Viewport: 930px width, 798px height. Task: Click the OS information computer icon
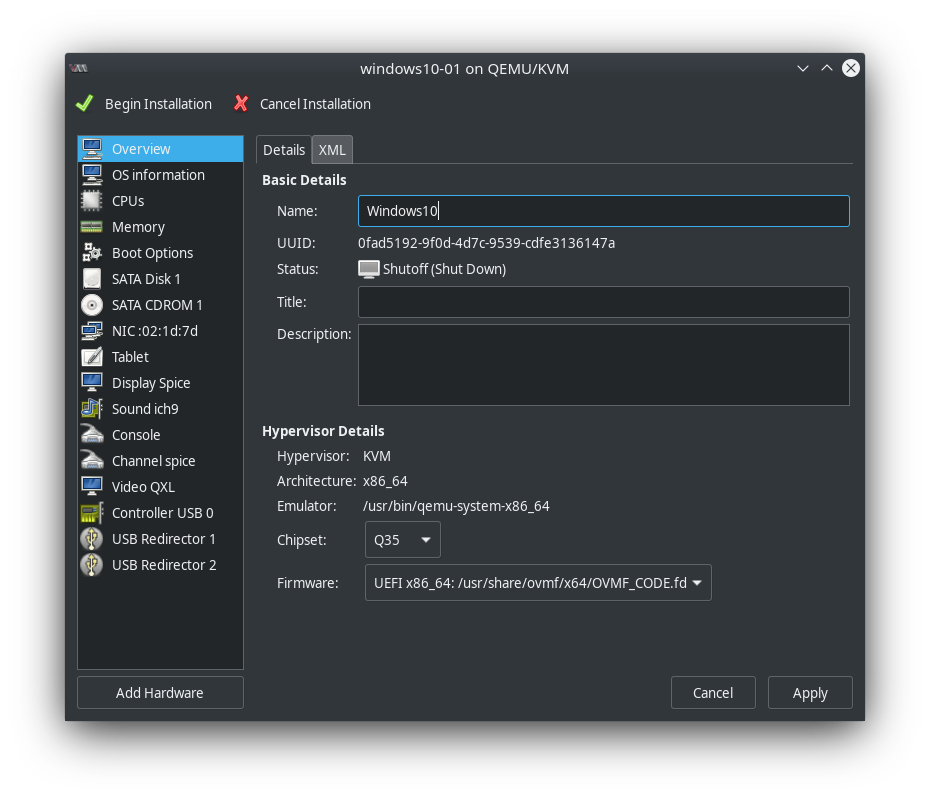point(92,175)
